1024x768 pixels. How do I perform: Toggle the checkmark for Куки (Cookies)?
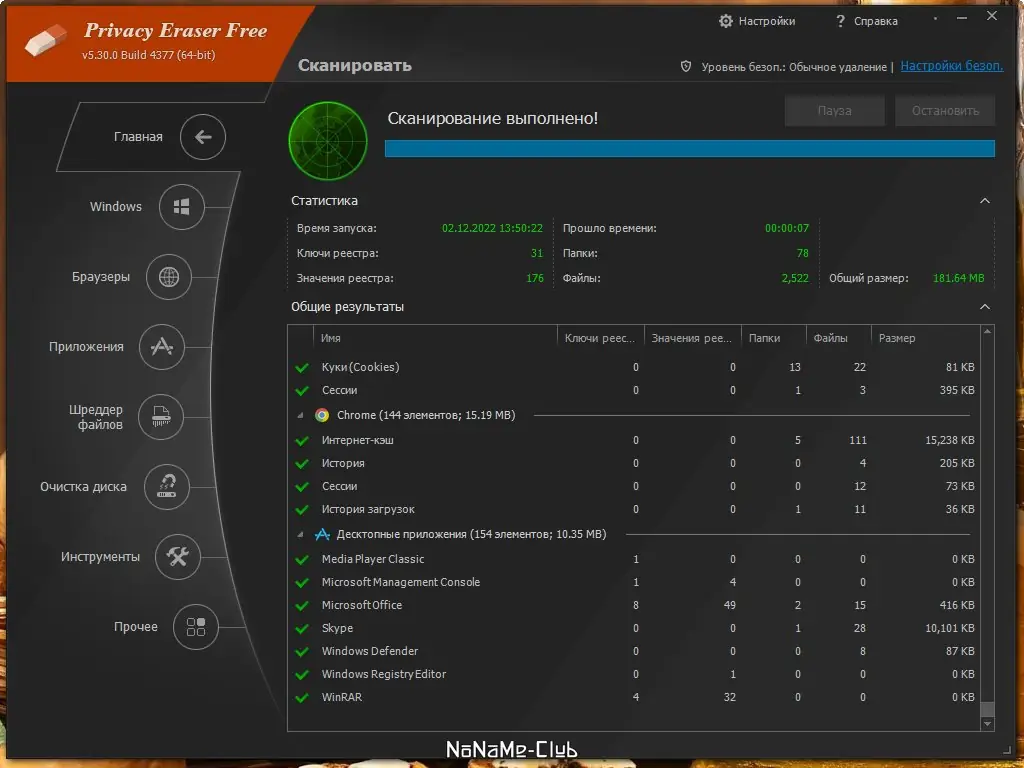click(302, 368)
